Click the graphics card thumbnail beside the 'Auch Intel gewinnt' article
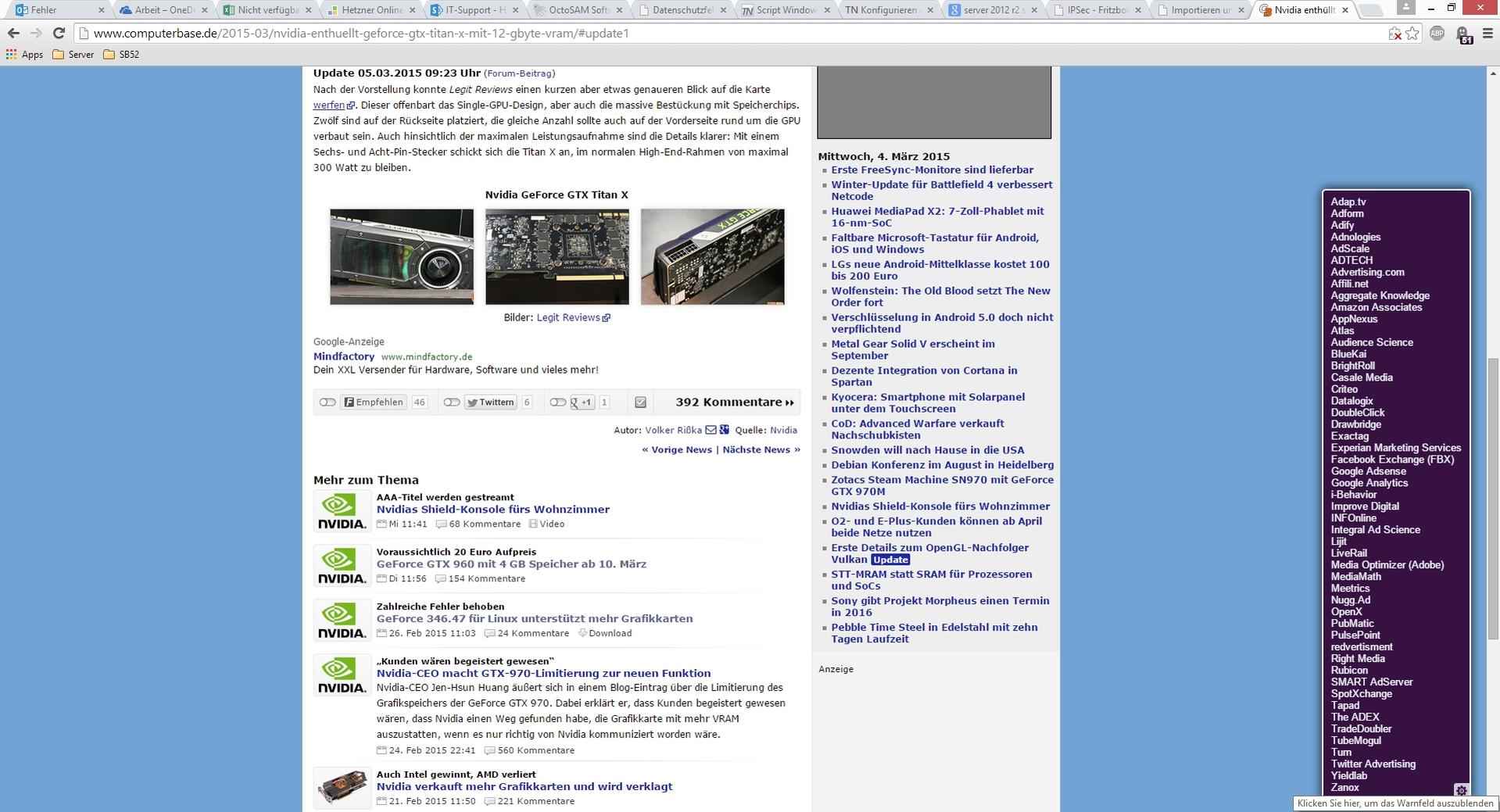 [x=342, y=788]
